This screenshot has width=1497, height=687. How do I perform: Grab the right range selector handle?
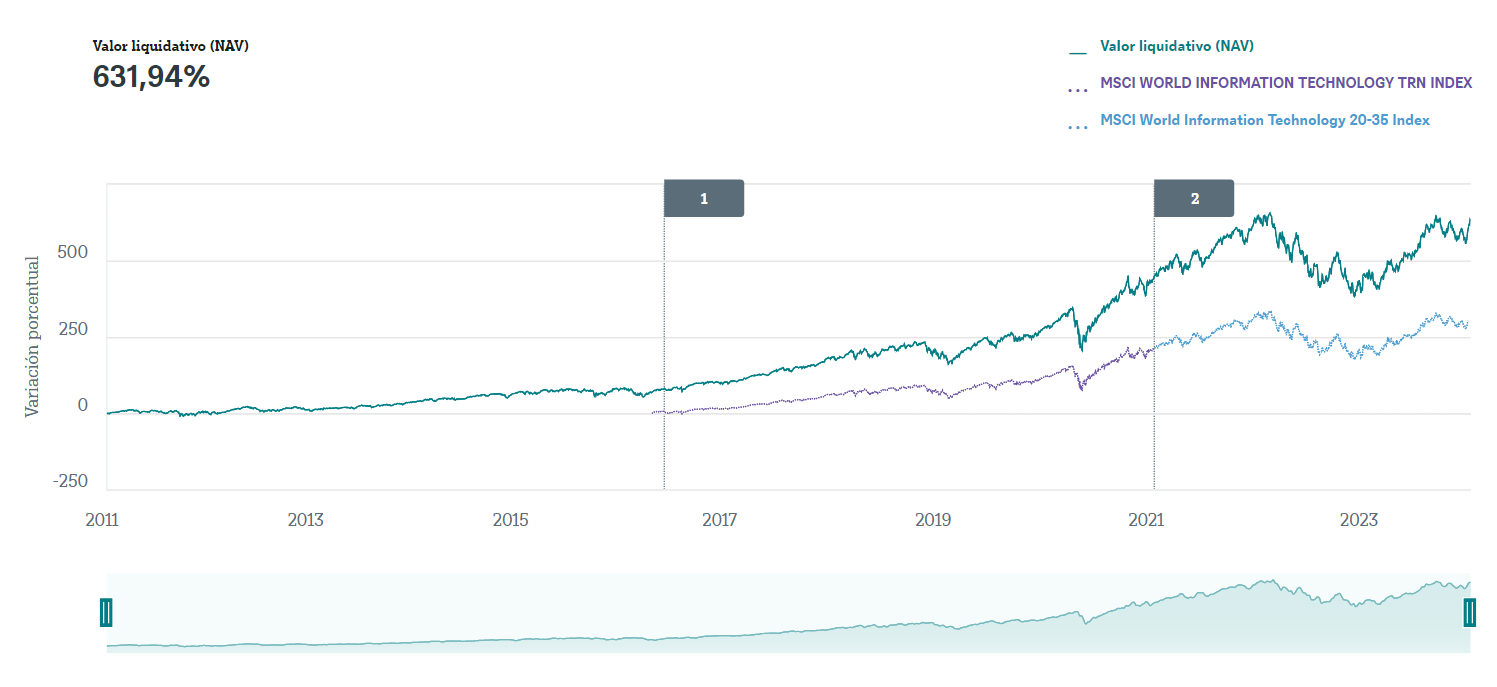pyautogui.click(x=1470, y=612)
